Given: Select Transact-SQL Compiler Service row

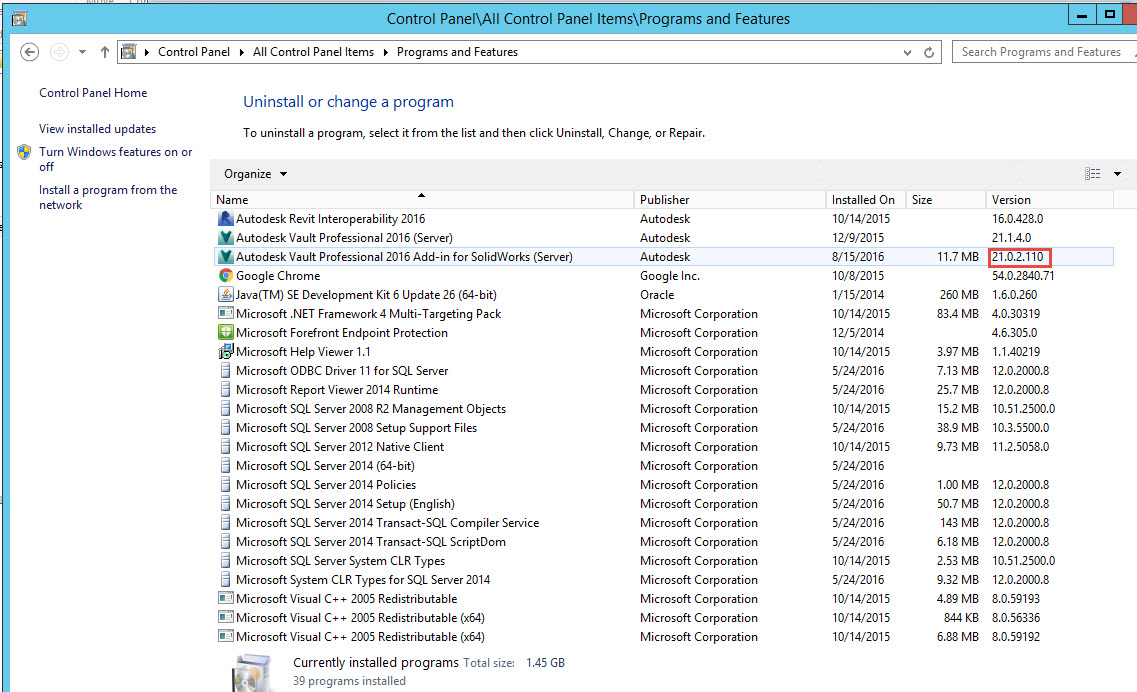Looking at the screenshot, I should (663, 522).
